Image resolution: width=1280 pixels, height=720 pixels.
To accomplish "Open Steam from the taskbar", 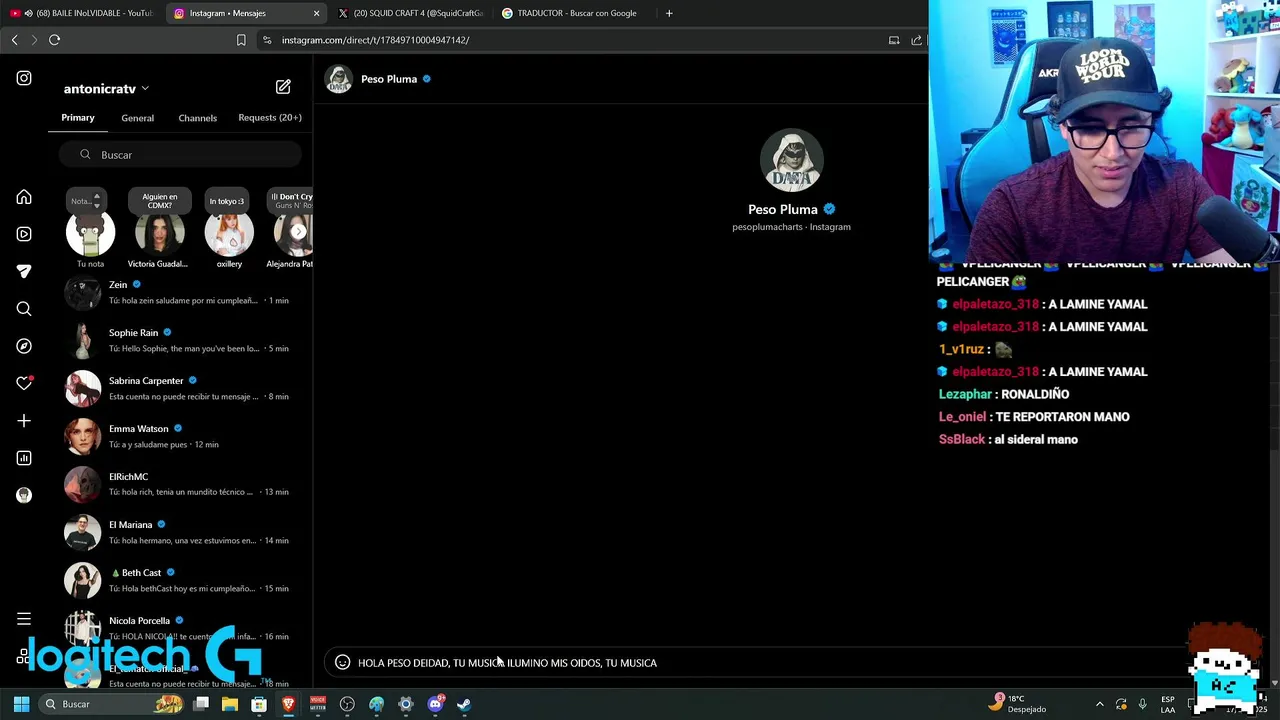I will pos(464,704).
